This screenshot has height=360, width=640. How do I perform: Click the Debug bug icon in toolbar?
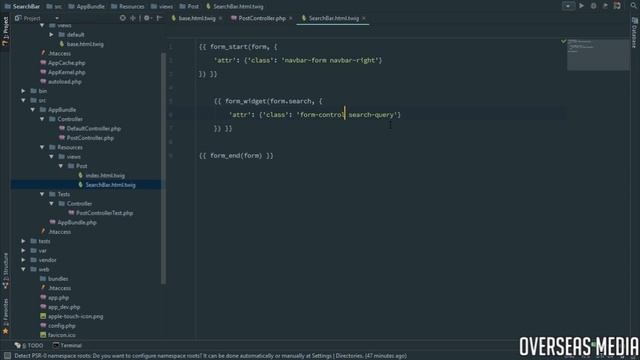[593, 6]
